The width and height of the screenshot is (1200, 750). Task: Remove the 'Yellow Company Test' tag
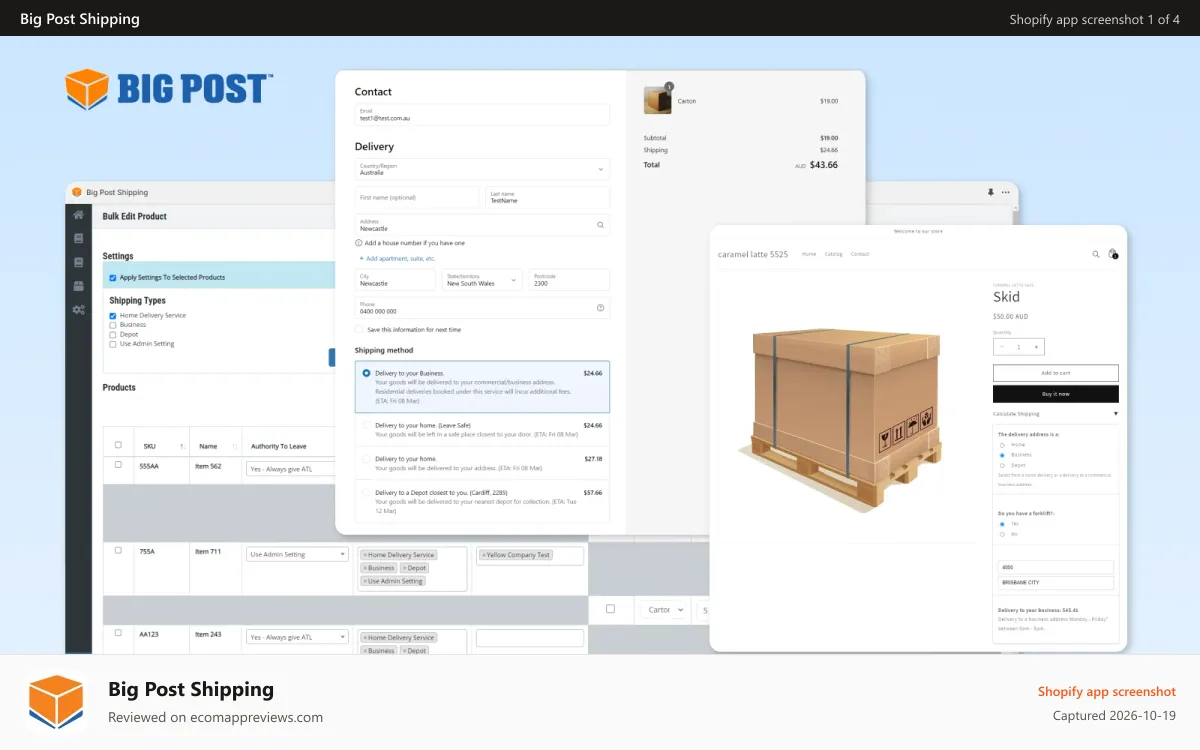click(x=484, y=555)
